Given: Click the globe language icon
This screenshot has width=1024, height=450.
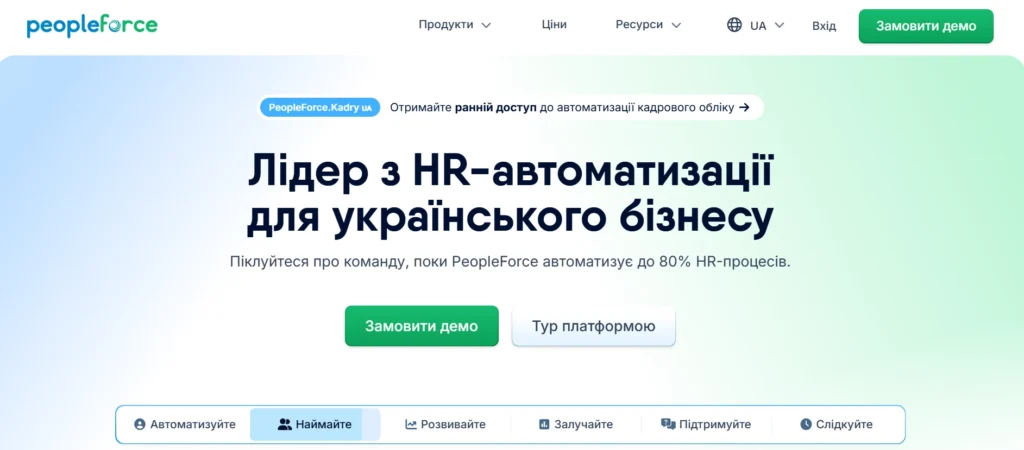Looking at the screenshot, I should [x=734, y=25].
